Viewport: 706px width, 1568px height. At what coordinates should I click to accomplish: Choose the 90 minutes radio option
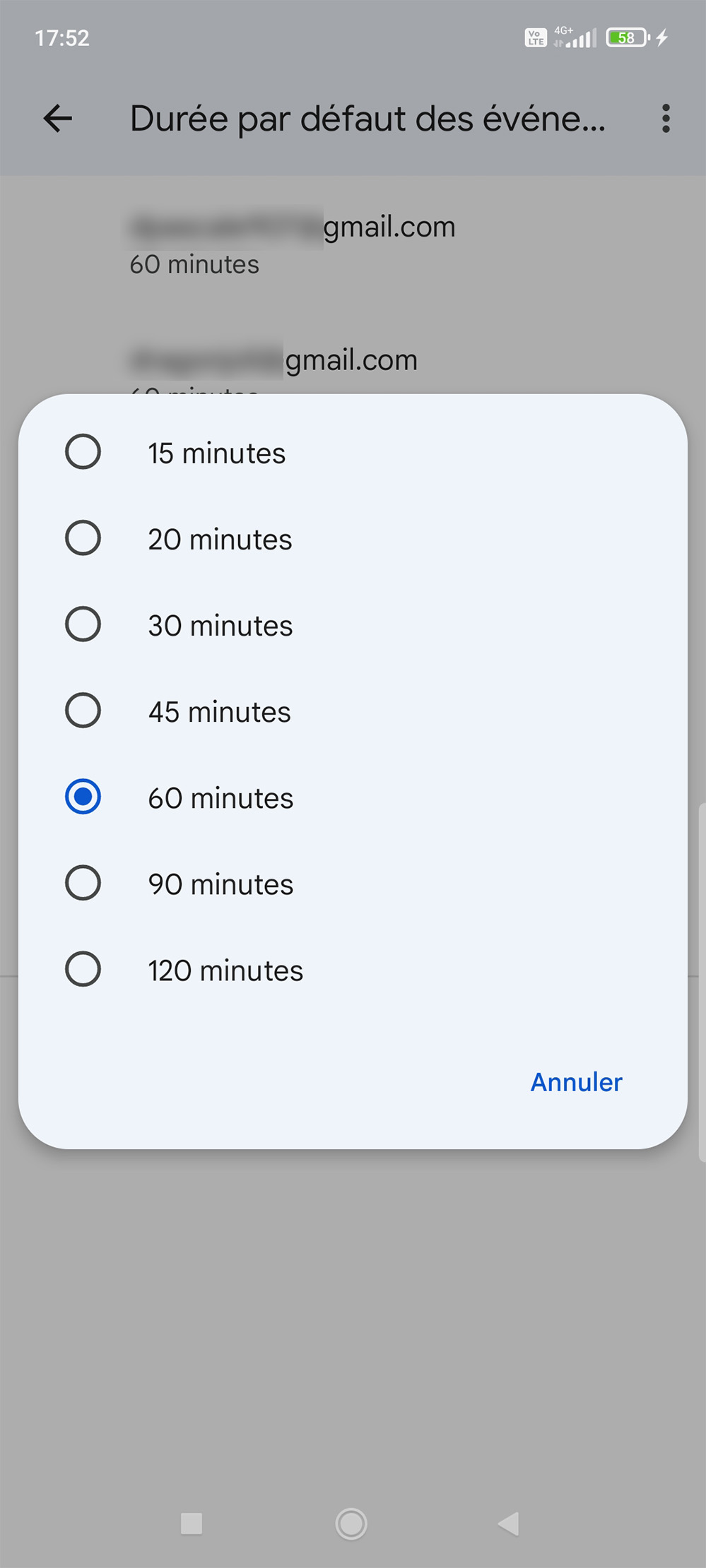point(83,883)
